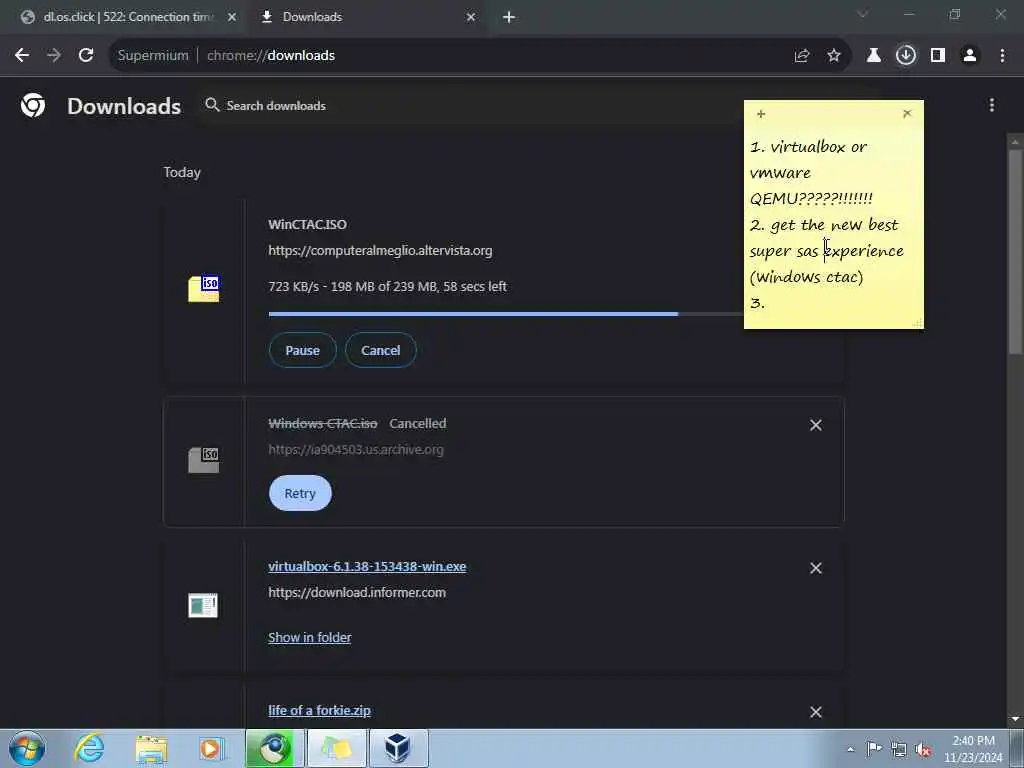Click the WinCTAC.ISO download progress bar
Image resolution: width=1024 pixels, height=768 pixels.
click(506, 314)
